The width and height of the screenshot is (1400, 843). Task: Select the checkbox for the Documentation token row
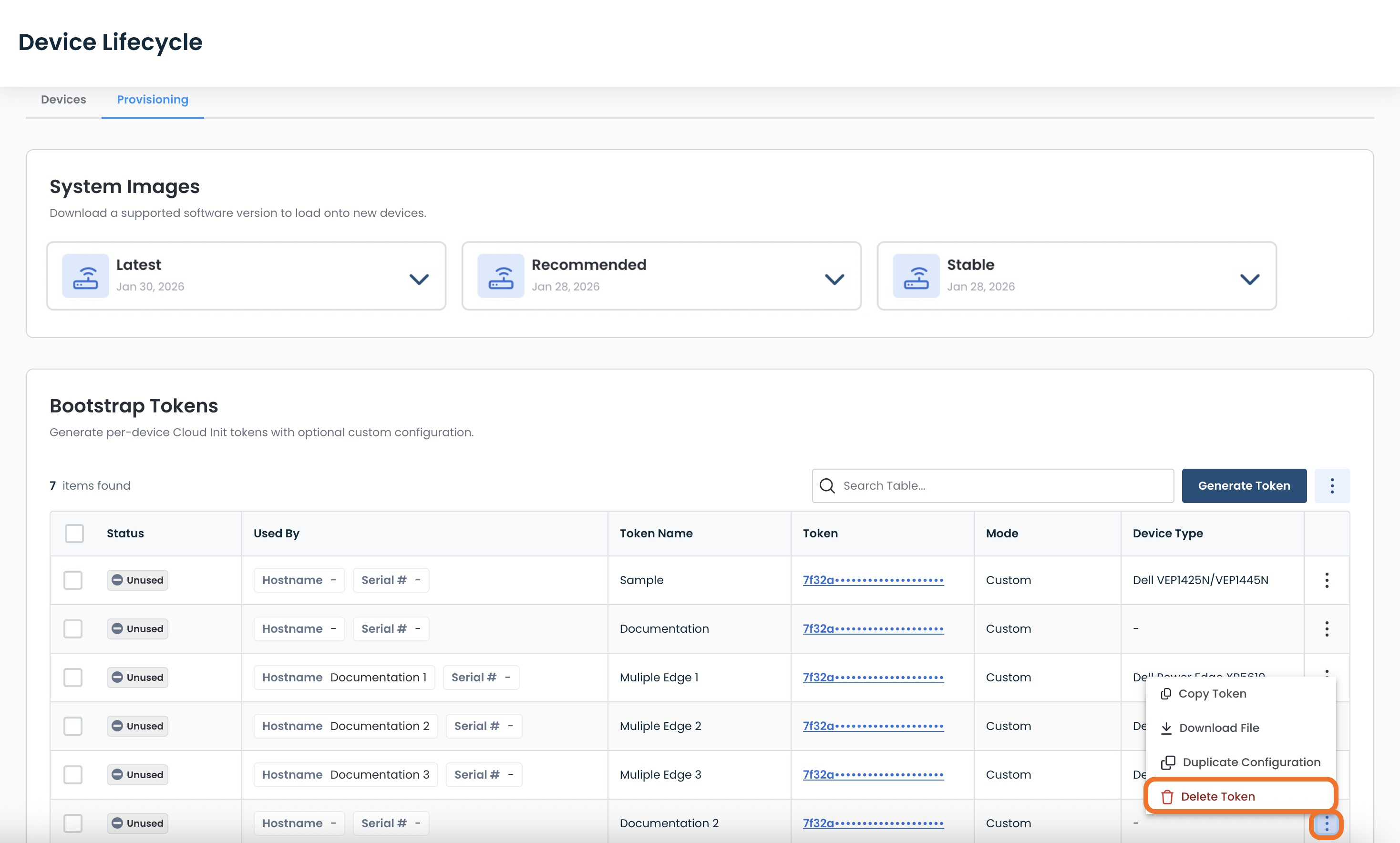(72, 629)
